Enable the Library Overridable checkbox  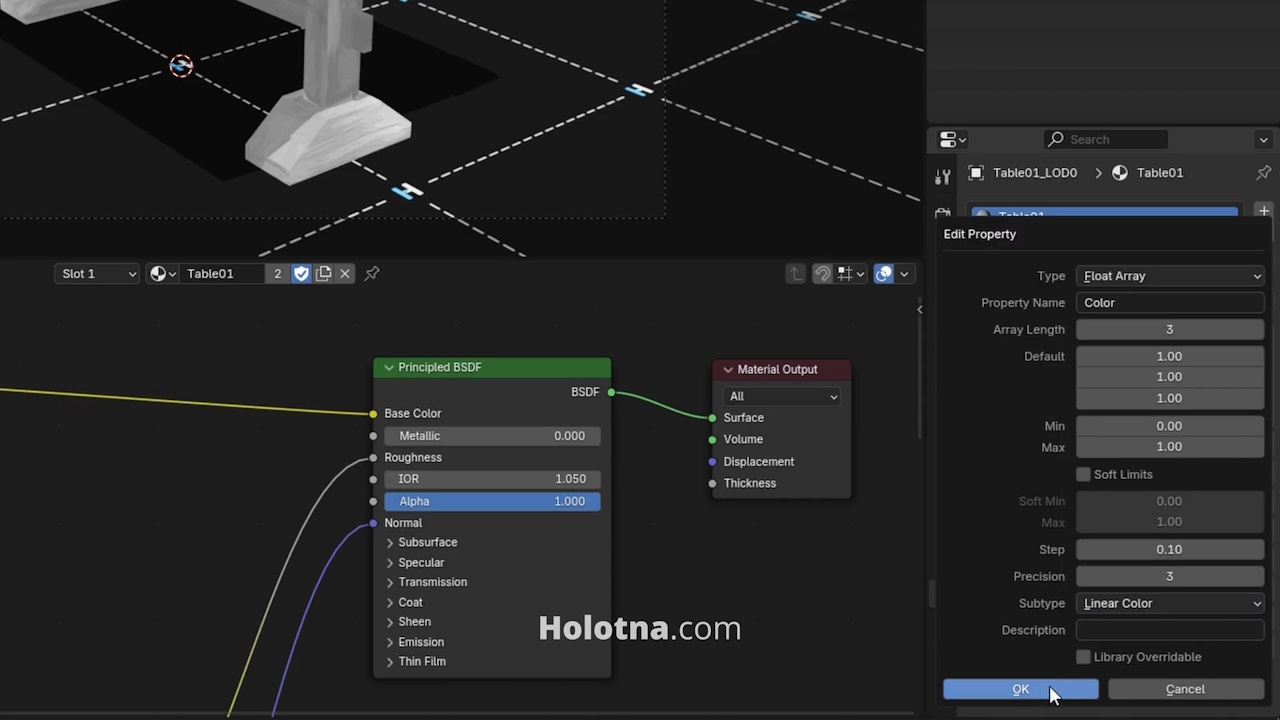coord(1083,657)
